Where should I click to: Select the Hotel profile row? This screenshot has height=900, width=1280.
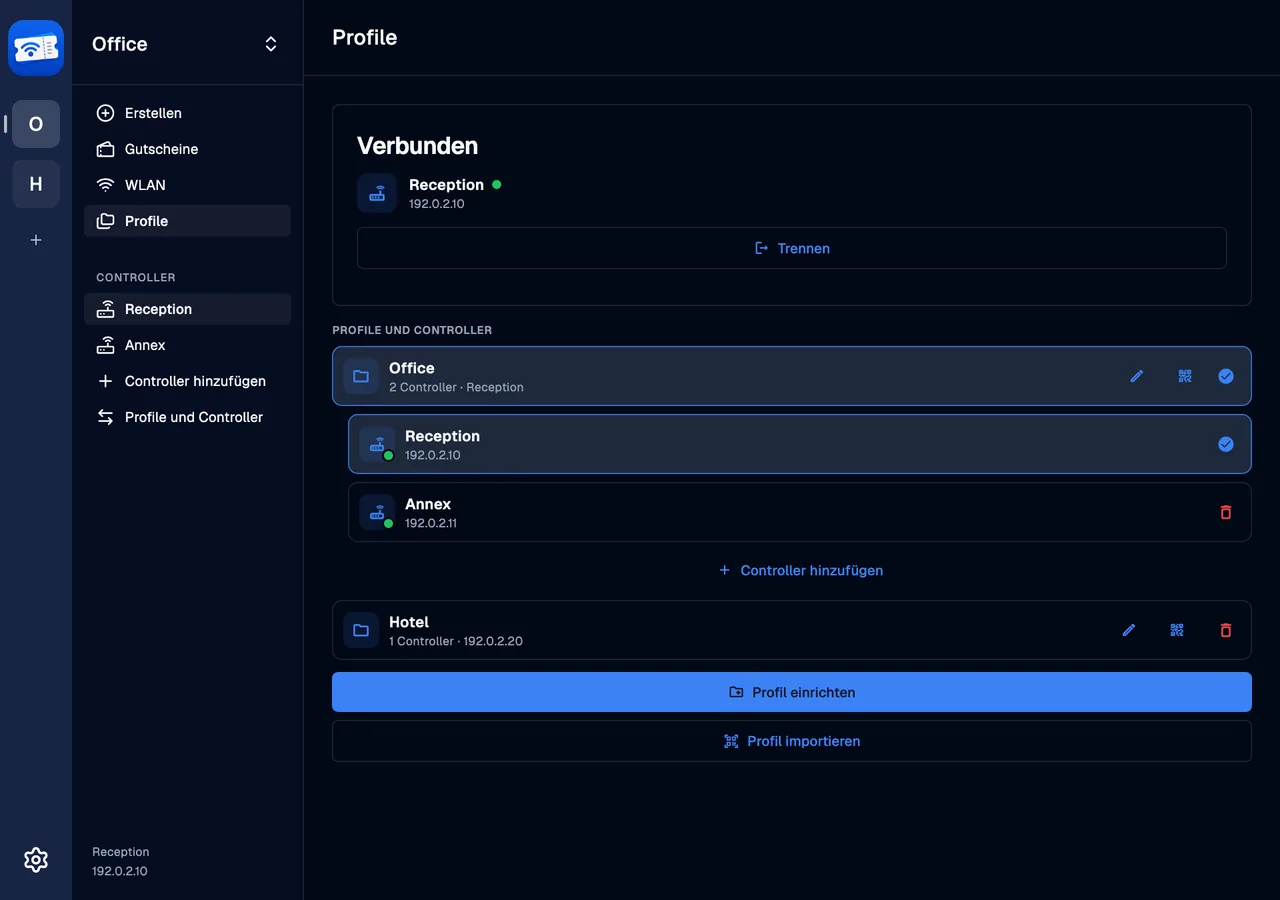792,630
